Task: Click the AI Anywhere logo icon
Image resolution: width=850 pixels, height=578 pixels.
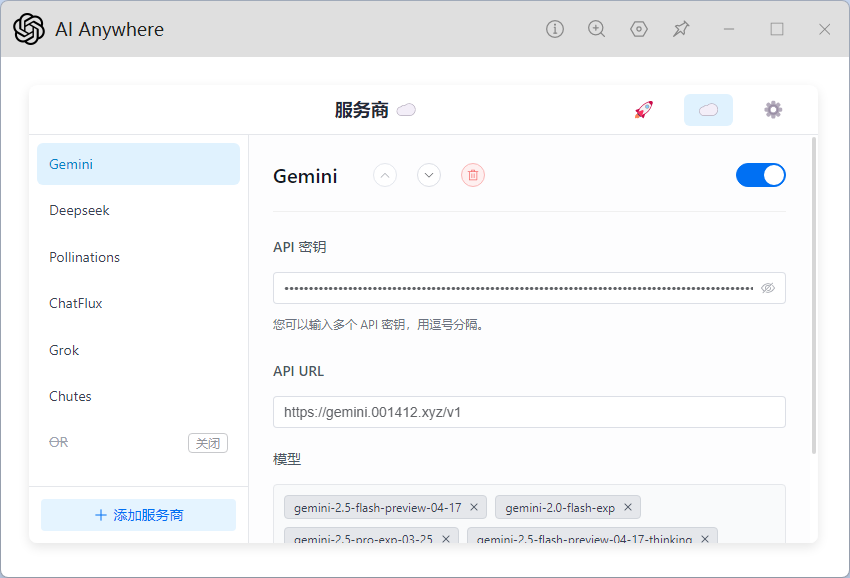Action: (29, 29)
